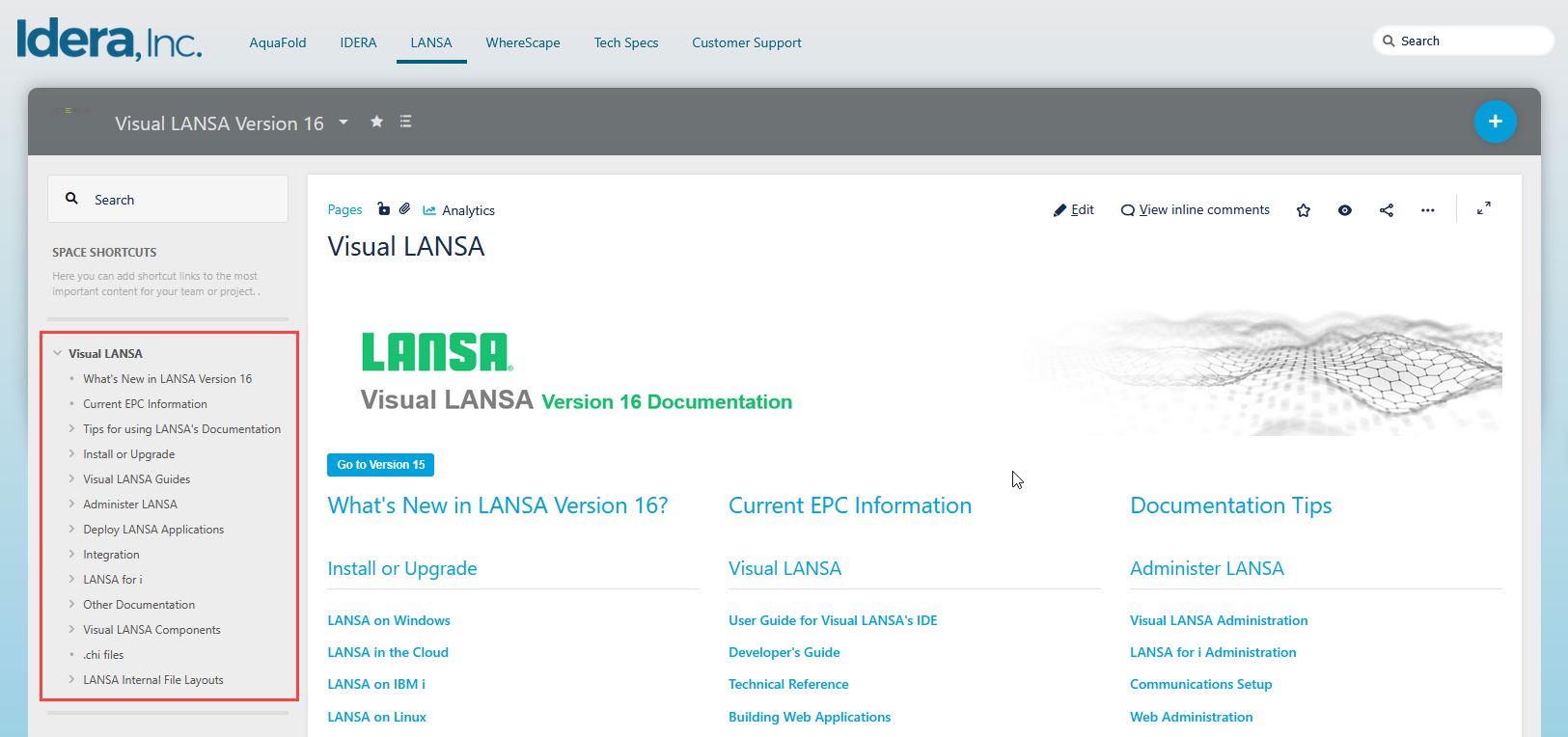Open the LANSA for i Administration link
Image resolution: width=1568 pixels, height=737 pixels.
click(x=1214, y=652)
